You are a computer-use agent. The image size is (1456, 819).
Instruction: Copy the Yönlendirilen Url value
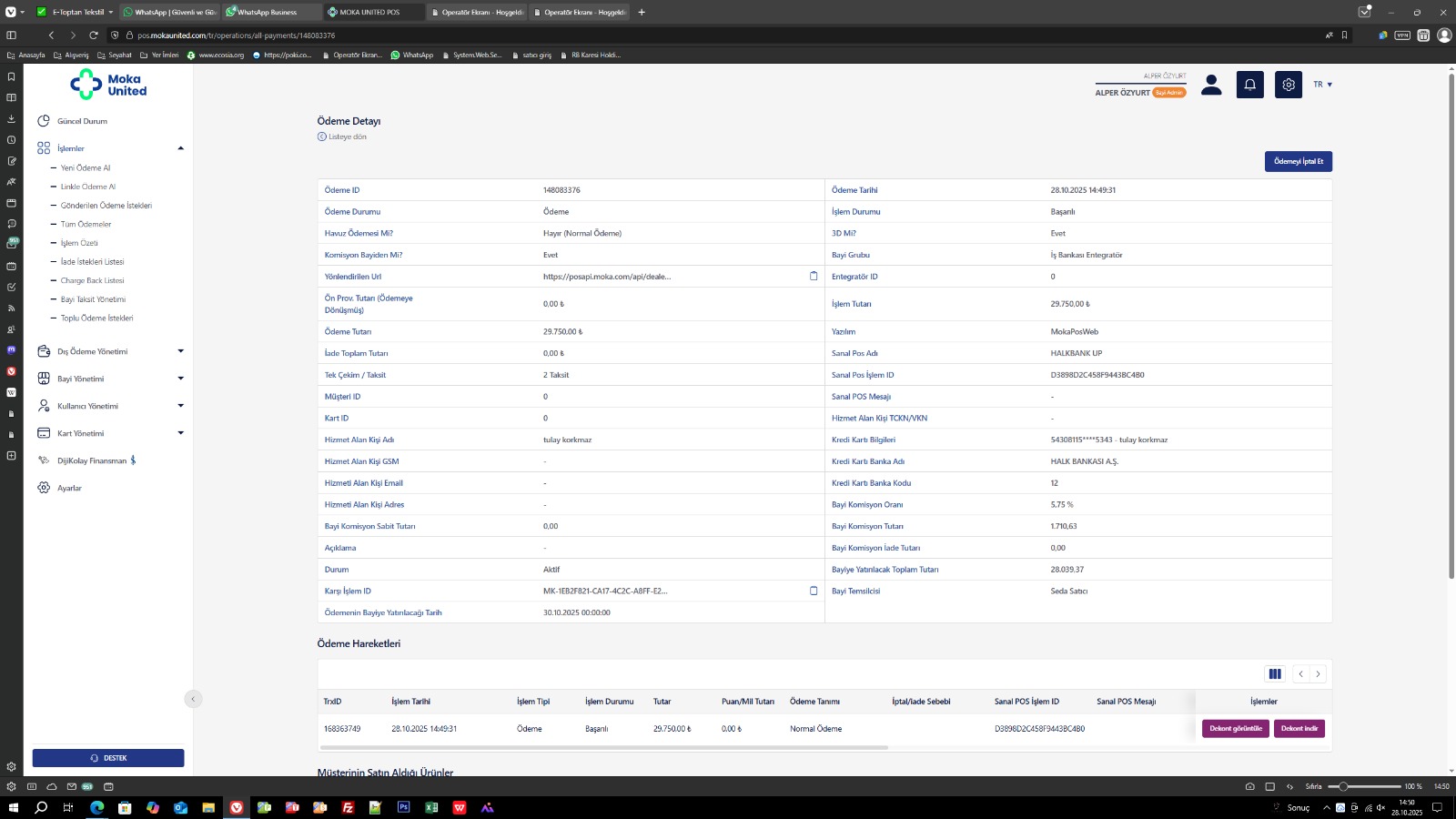[x=814, y=277]
